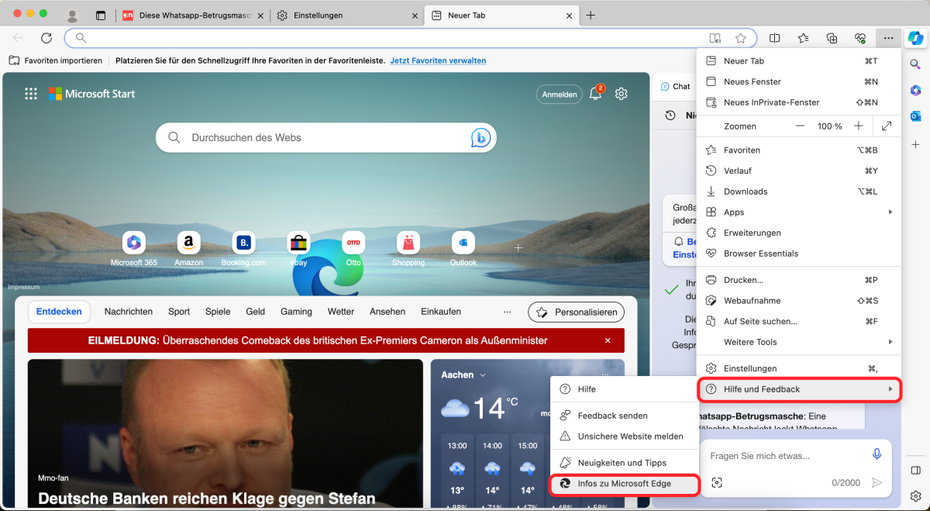Open the Nachrichten feed tab
Viewport: 930px width, 511px height.
click(x=128, y=312)
